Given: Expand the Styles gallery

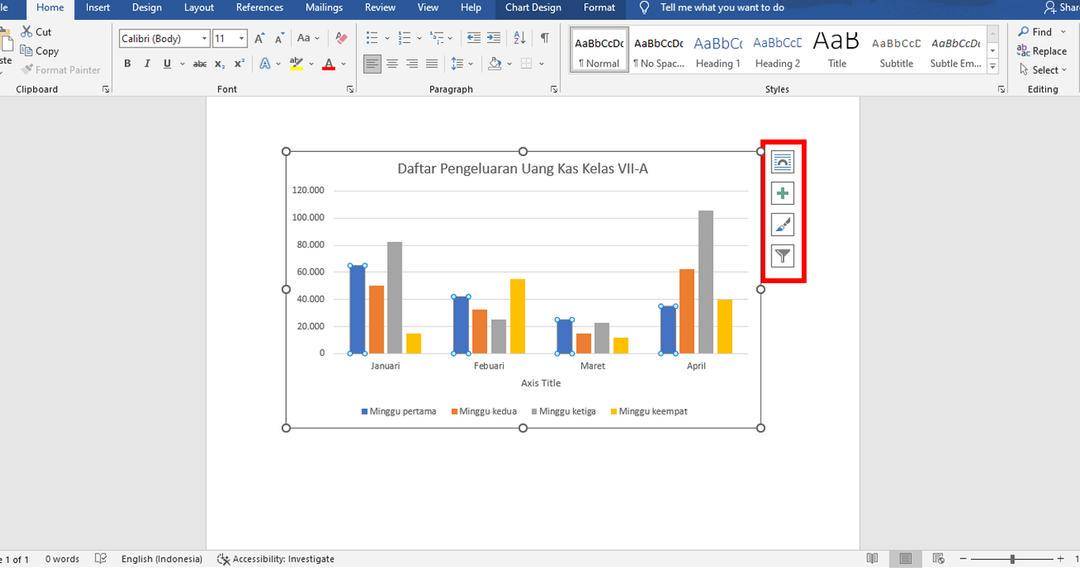Looking at the screenshot, I should click(x=993, y=66).
